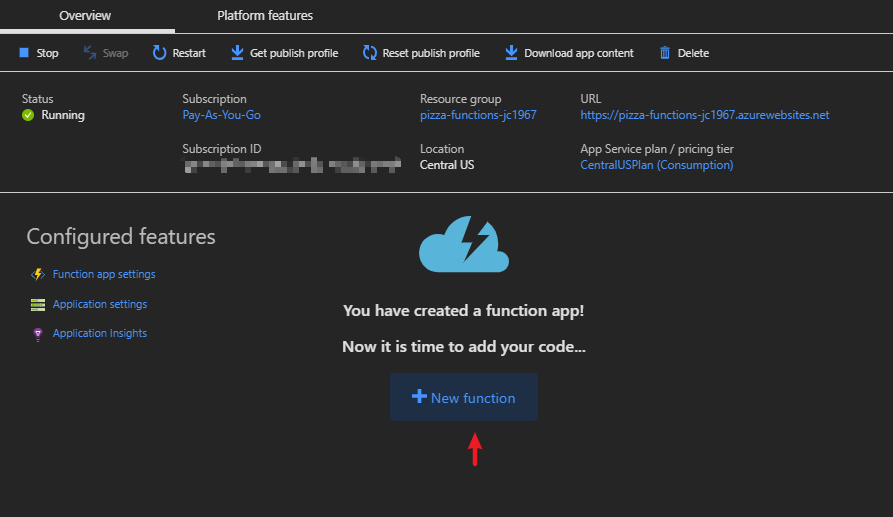Click the Location label
Viewport: 893px width, 517px height.
click(x=442, y=149)
